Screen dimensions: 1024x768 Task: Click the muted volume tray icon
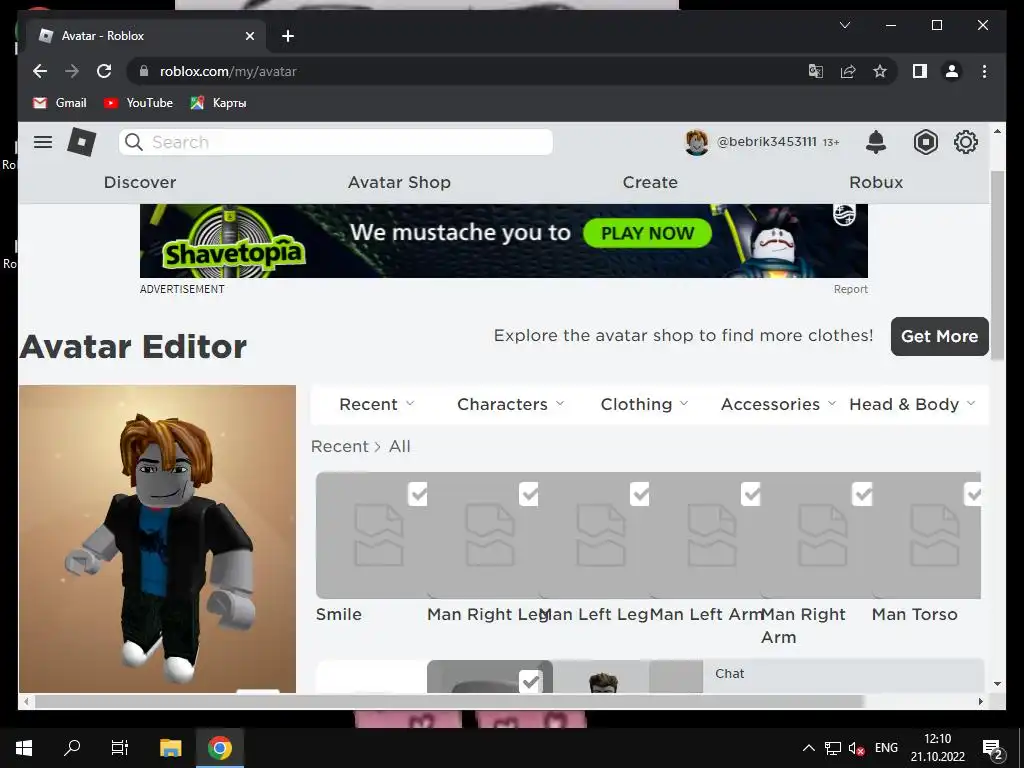click(856, 748)
